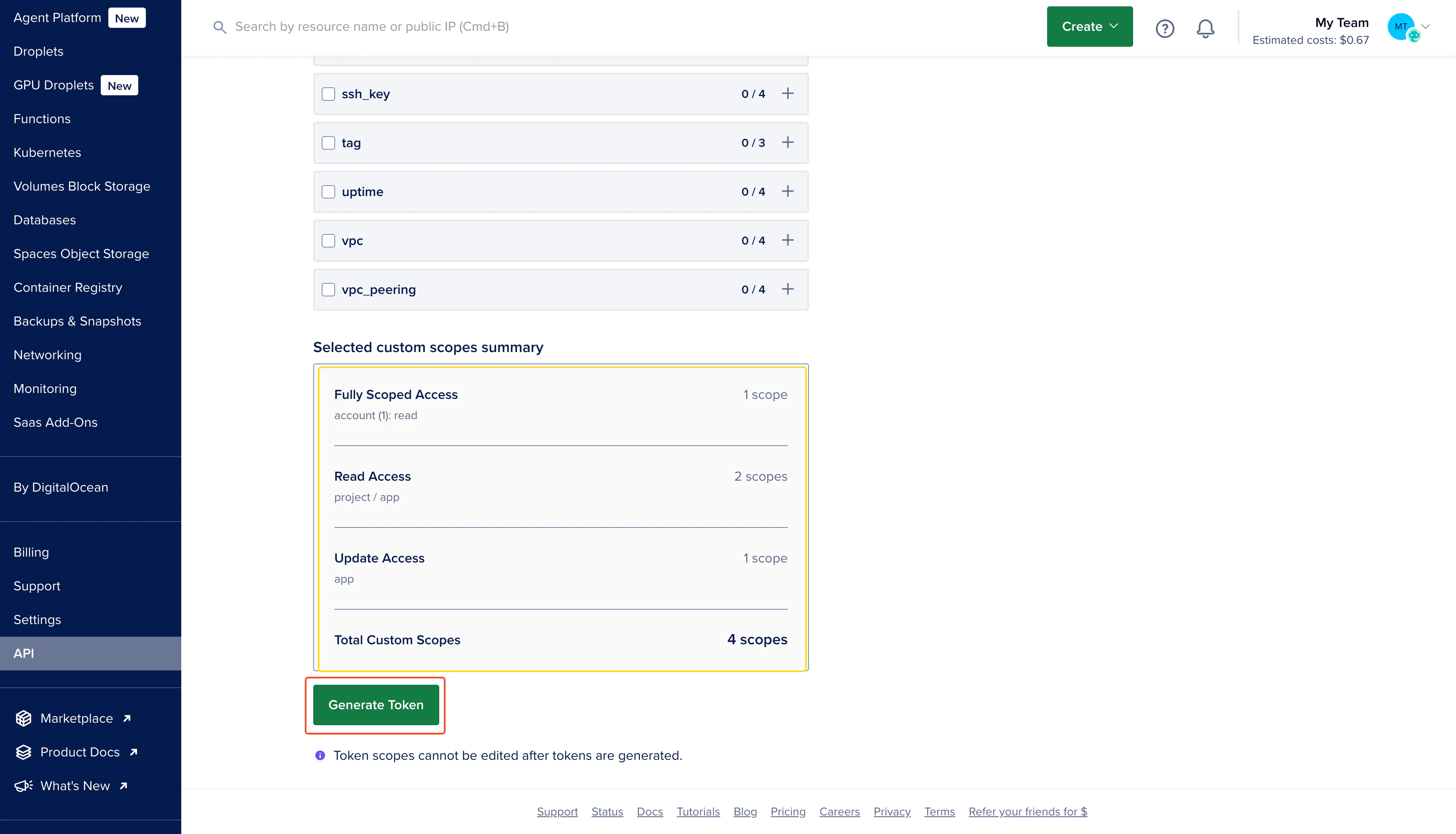Open Monitoring in sidebar
The height and width of the screenshot is (834, 1456).
45,389
